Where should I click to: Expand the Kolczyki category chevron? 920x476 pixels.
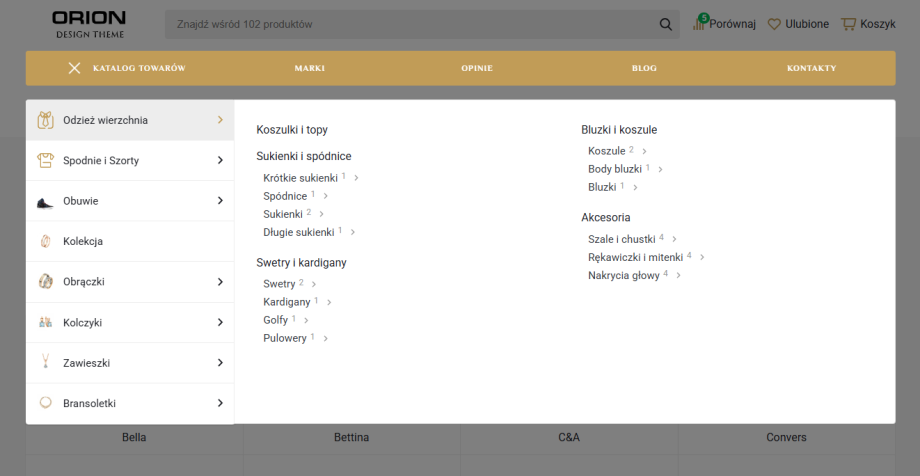point(220,323)
